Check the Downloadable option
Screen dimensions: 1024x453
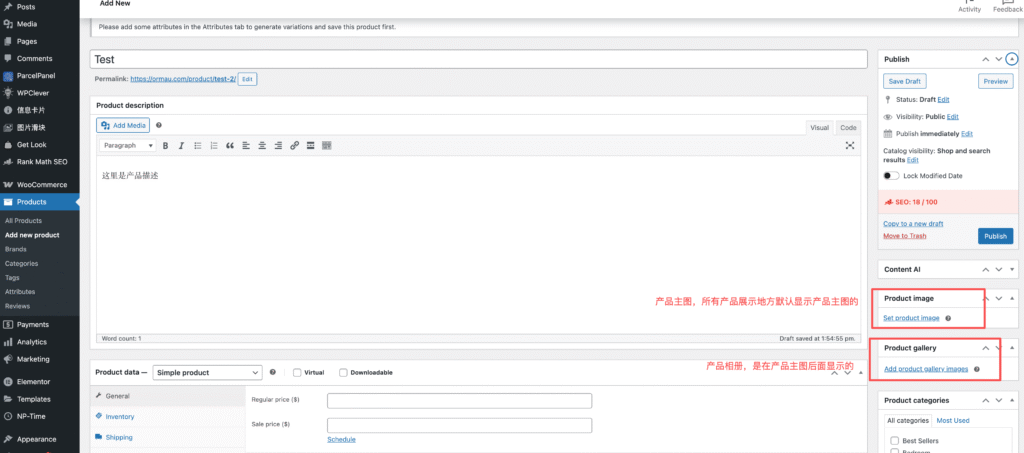(343, 373)
